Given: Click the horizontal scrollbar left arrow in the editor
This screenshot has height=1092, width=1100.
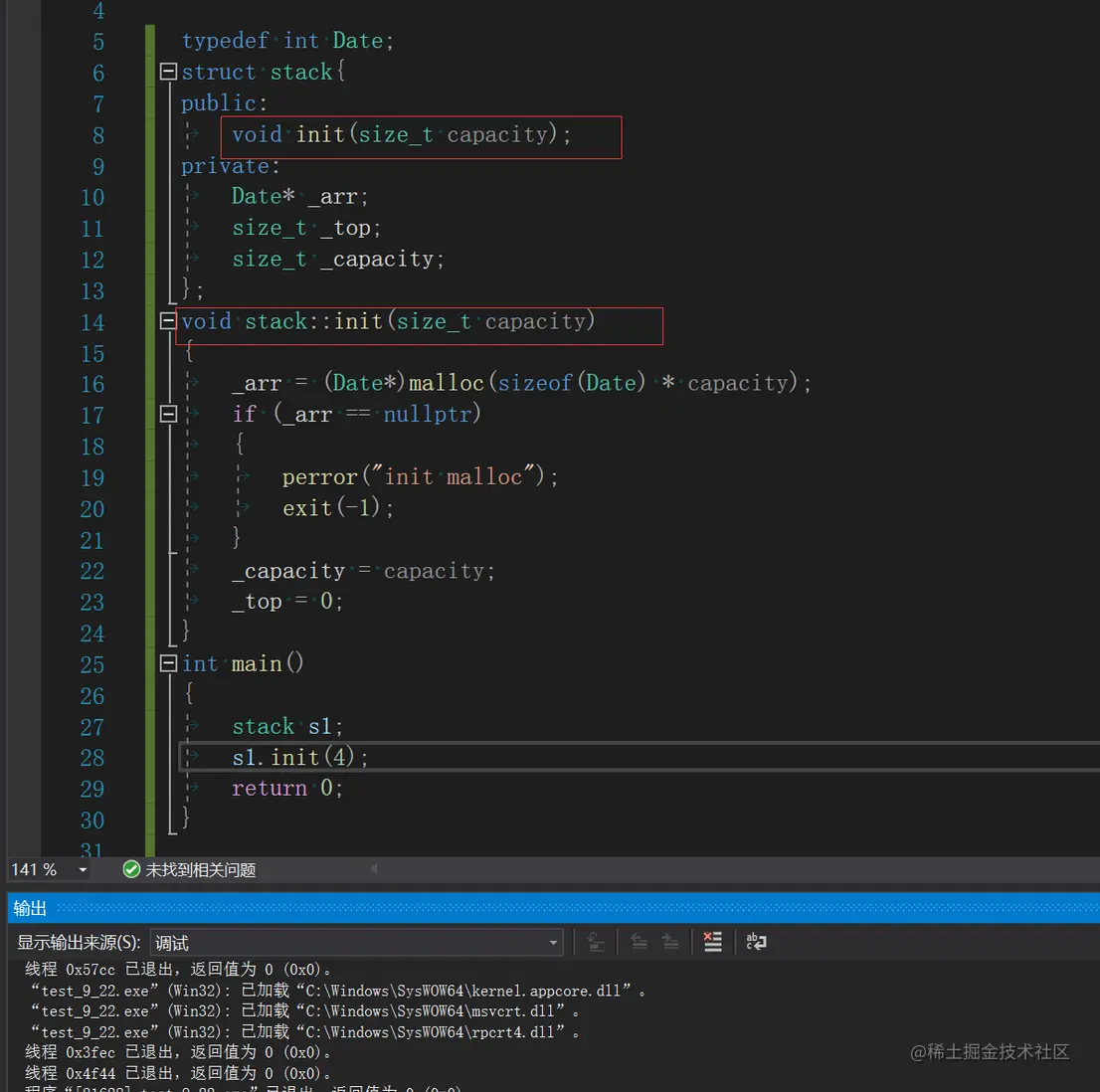Looking at the screenshot, I should click(x=374, y=869).
